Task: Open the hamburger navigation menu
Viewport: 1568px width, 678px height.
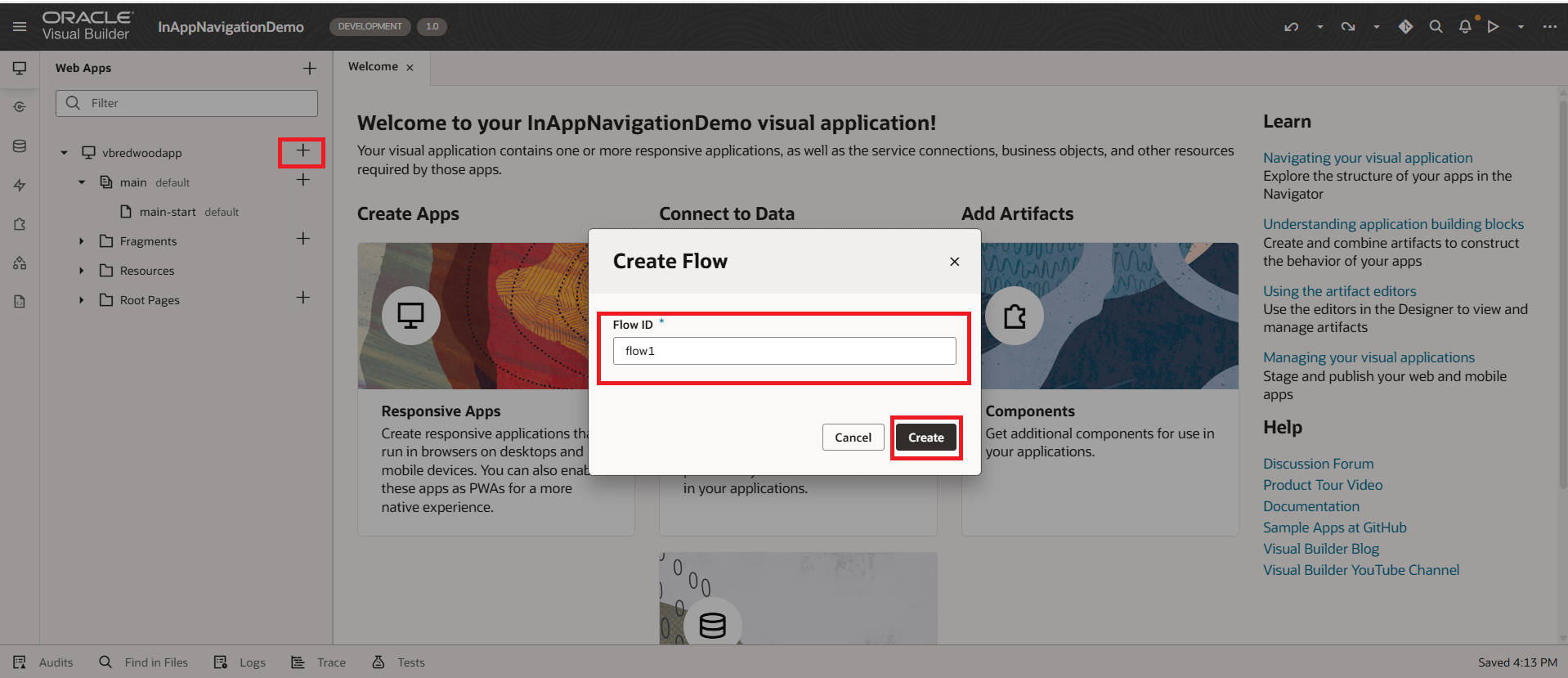Action: (x=20, y=27)
